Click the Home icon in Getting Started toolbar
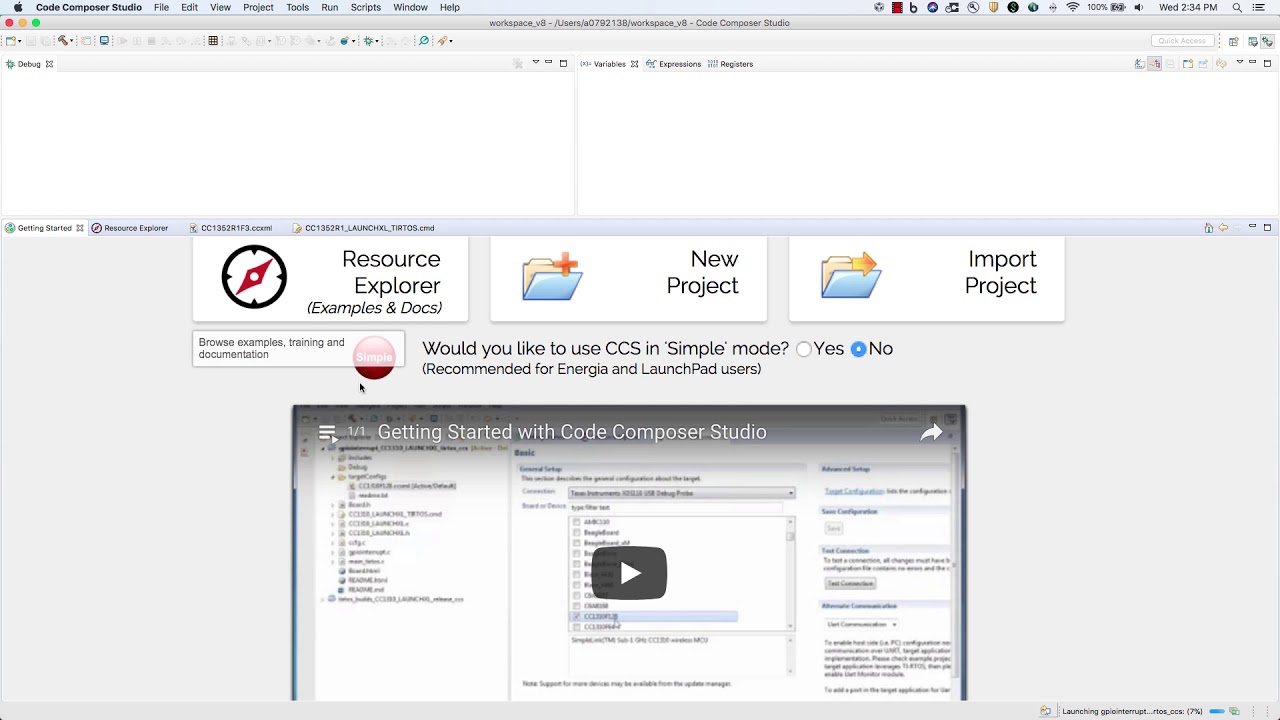The image size is (1280, 720). click(1209, 228)
